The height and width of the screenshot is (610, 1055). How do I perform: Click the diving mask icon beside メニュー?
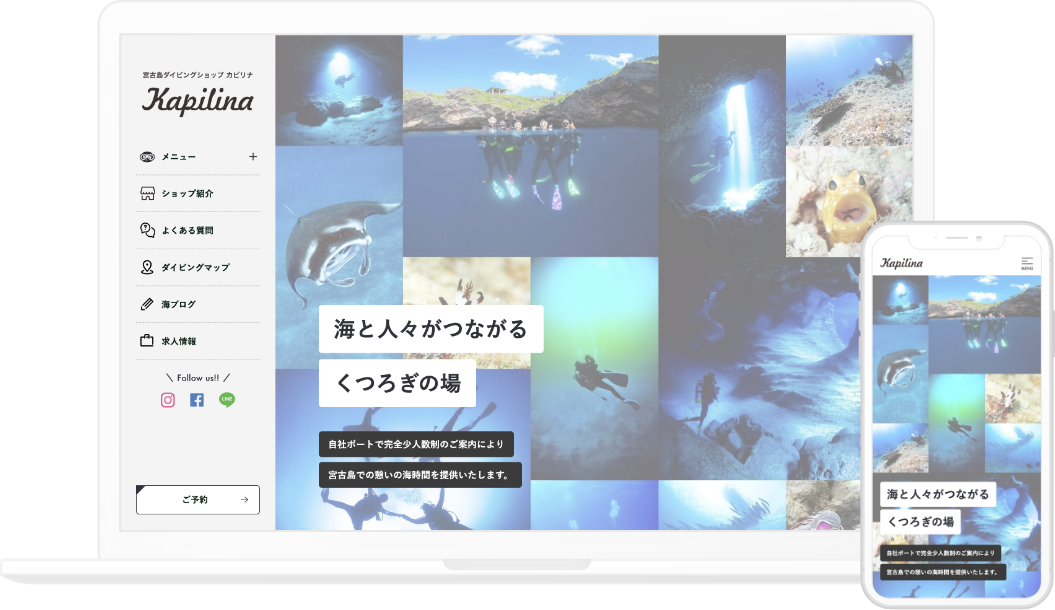[x=147, y=157]
